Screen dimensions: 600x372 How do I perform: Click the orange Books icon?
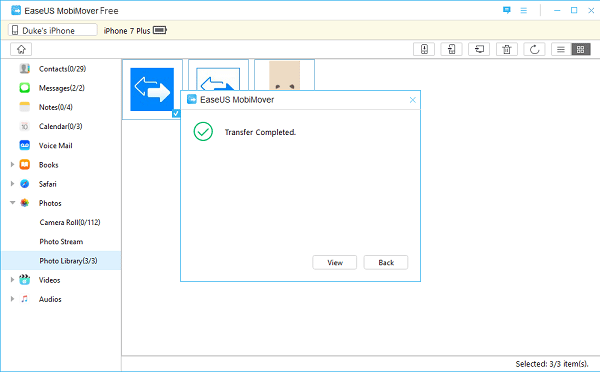[24, 165]
